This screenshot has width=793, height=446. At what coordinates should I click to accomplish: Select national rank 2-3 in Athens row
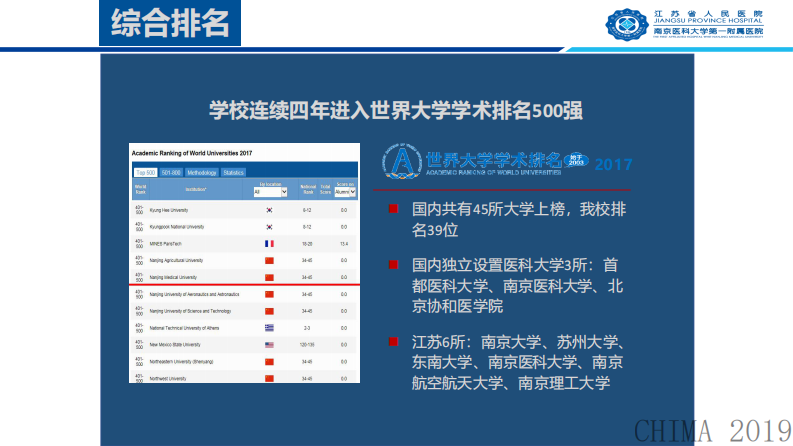coord(307,328)
